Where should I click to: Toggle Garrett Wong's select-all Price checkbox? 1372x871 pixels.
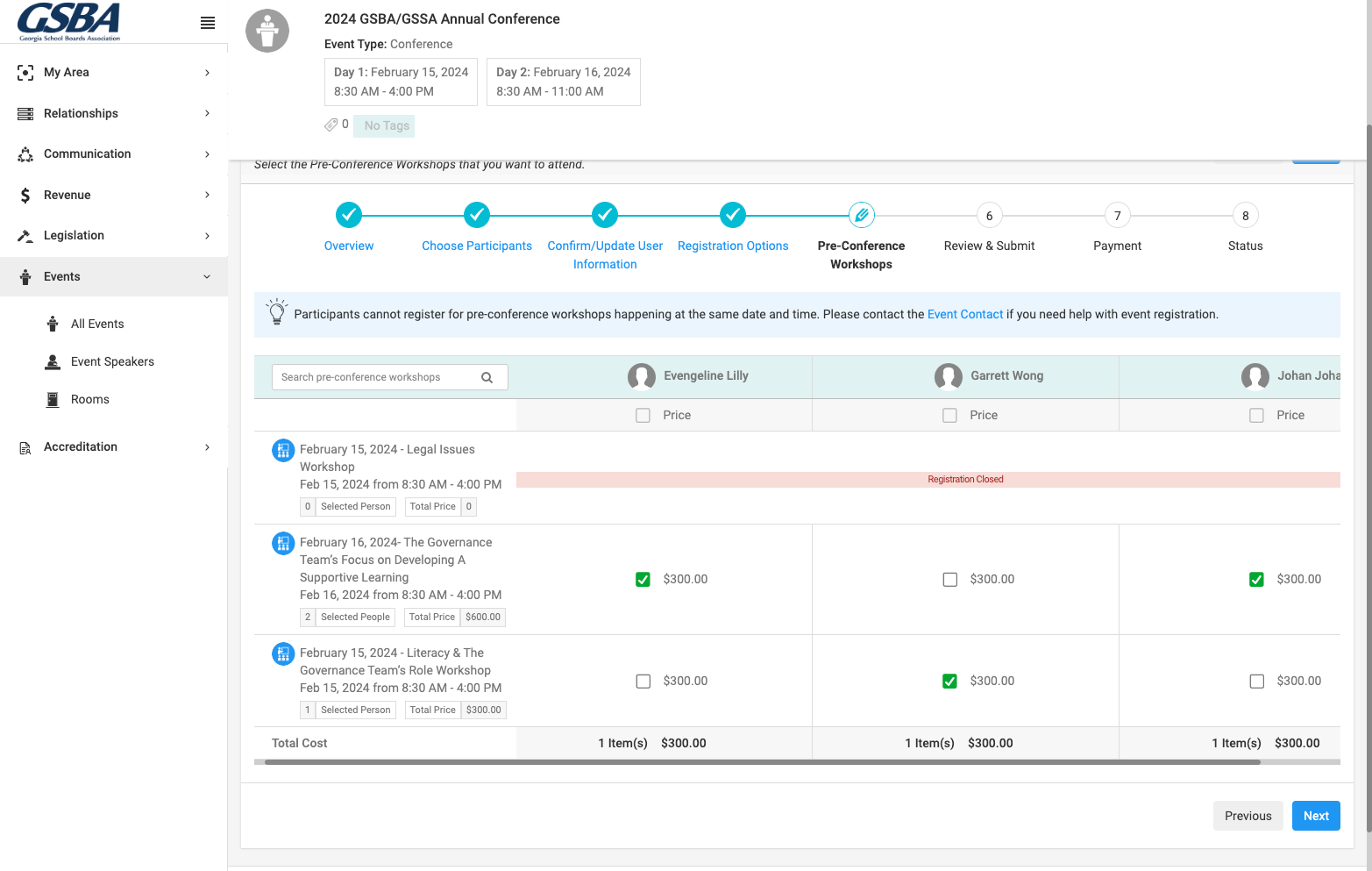pyautogui.click(x=950, y=416)
